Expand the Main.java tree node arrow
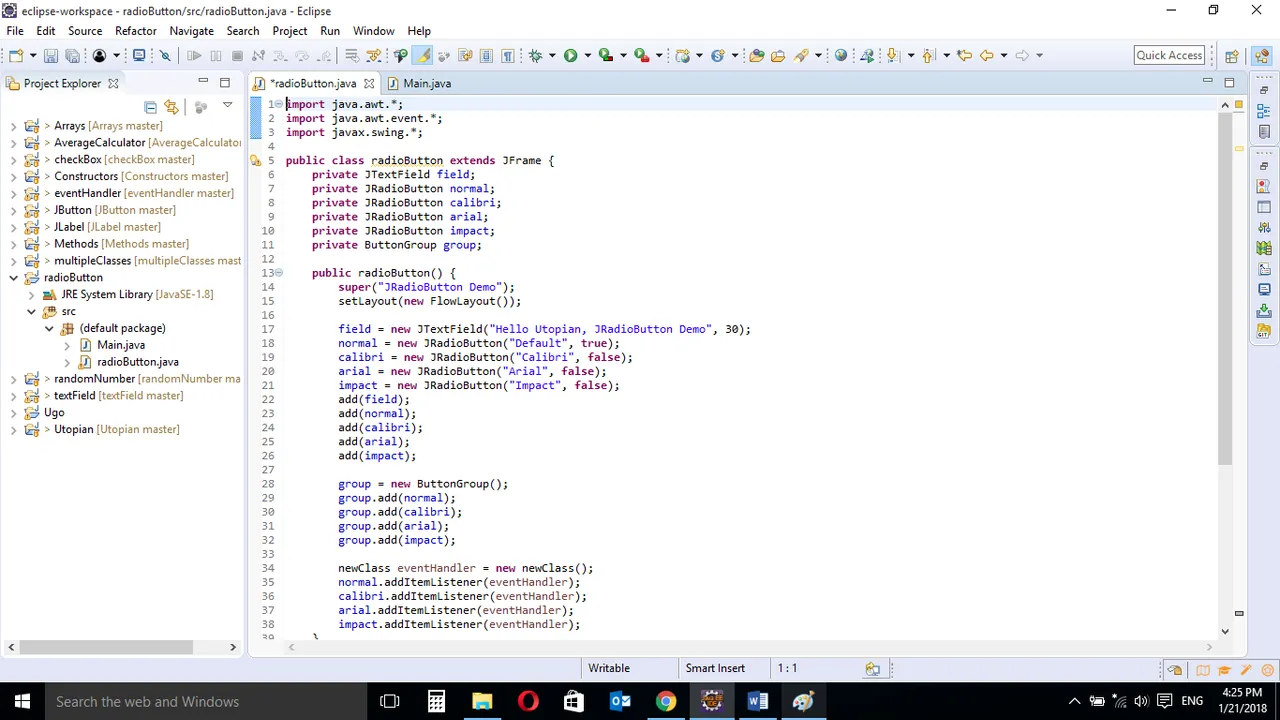 (x=67, y=345)
